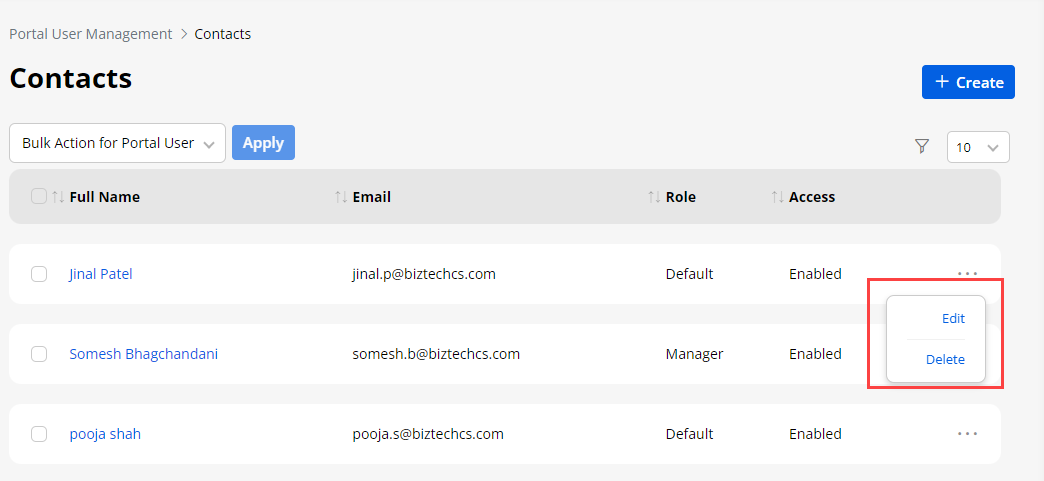1044x481 pixels.
Task: Check the Somesh Bhagchandani row checkbox
Action: (39, 354)
